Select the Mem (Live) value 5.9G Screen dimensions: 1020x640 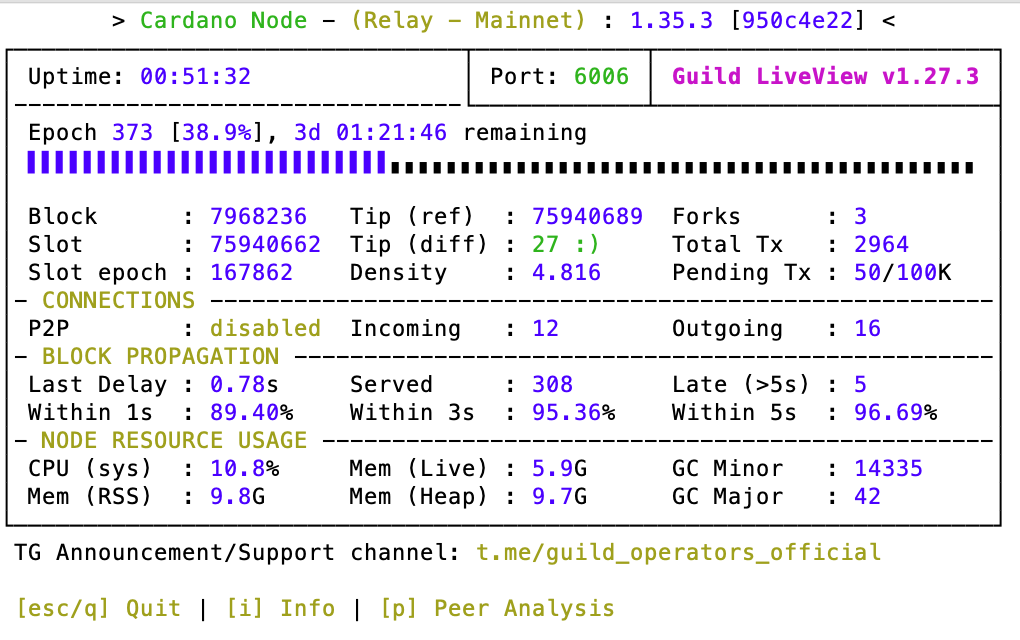coord(559,468)
